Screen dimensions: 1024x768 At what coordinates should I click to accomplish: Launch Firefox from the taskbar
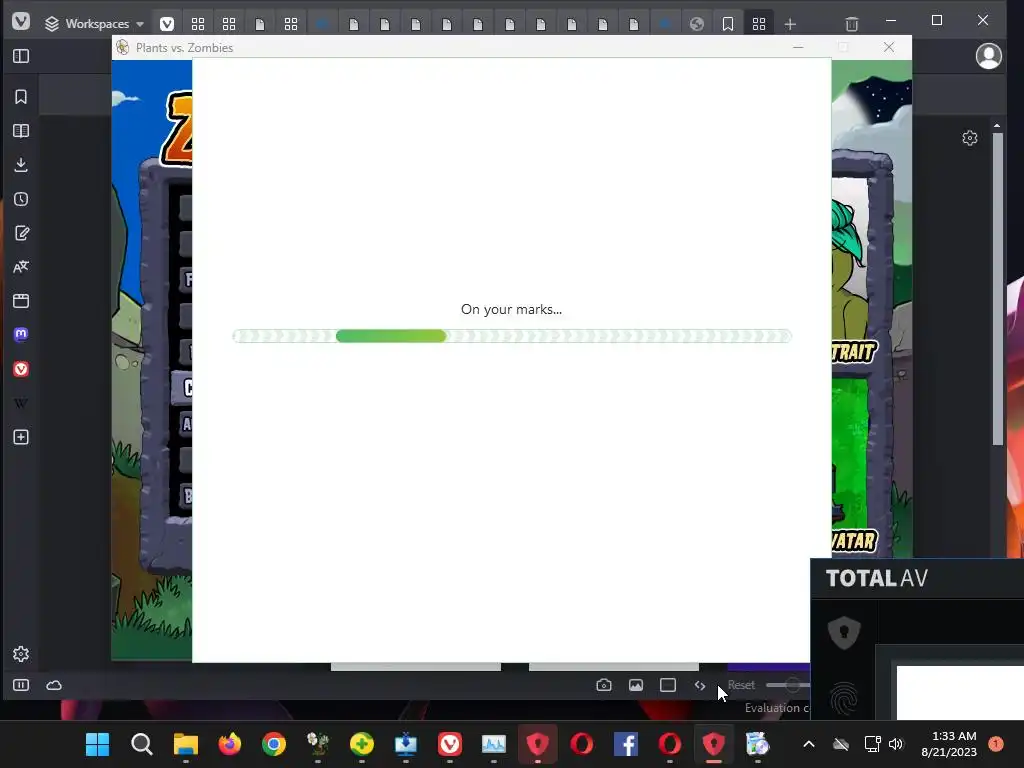(229, 744)
